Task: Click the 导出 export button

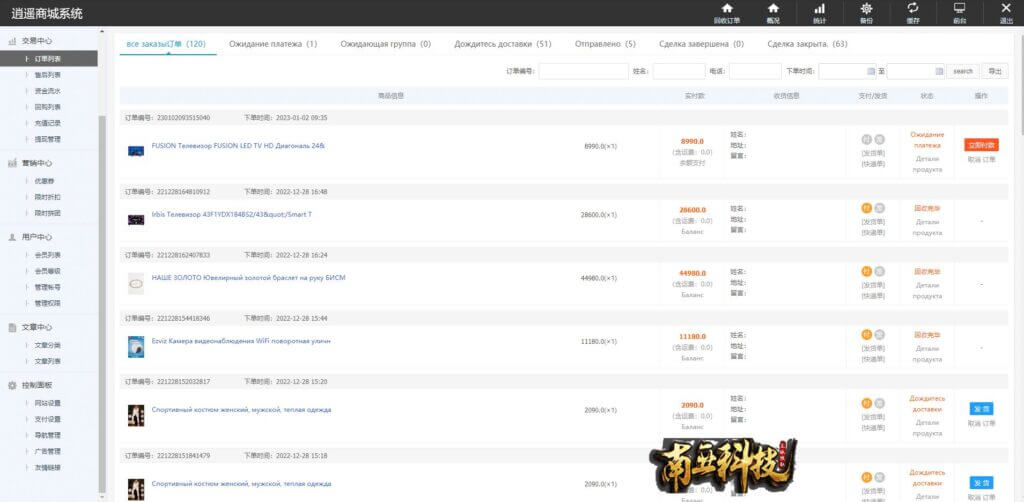Action: [x=995, y=71]
